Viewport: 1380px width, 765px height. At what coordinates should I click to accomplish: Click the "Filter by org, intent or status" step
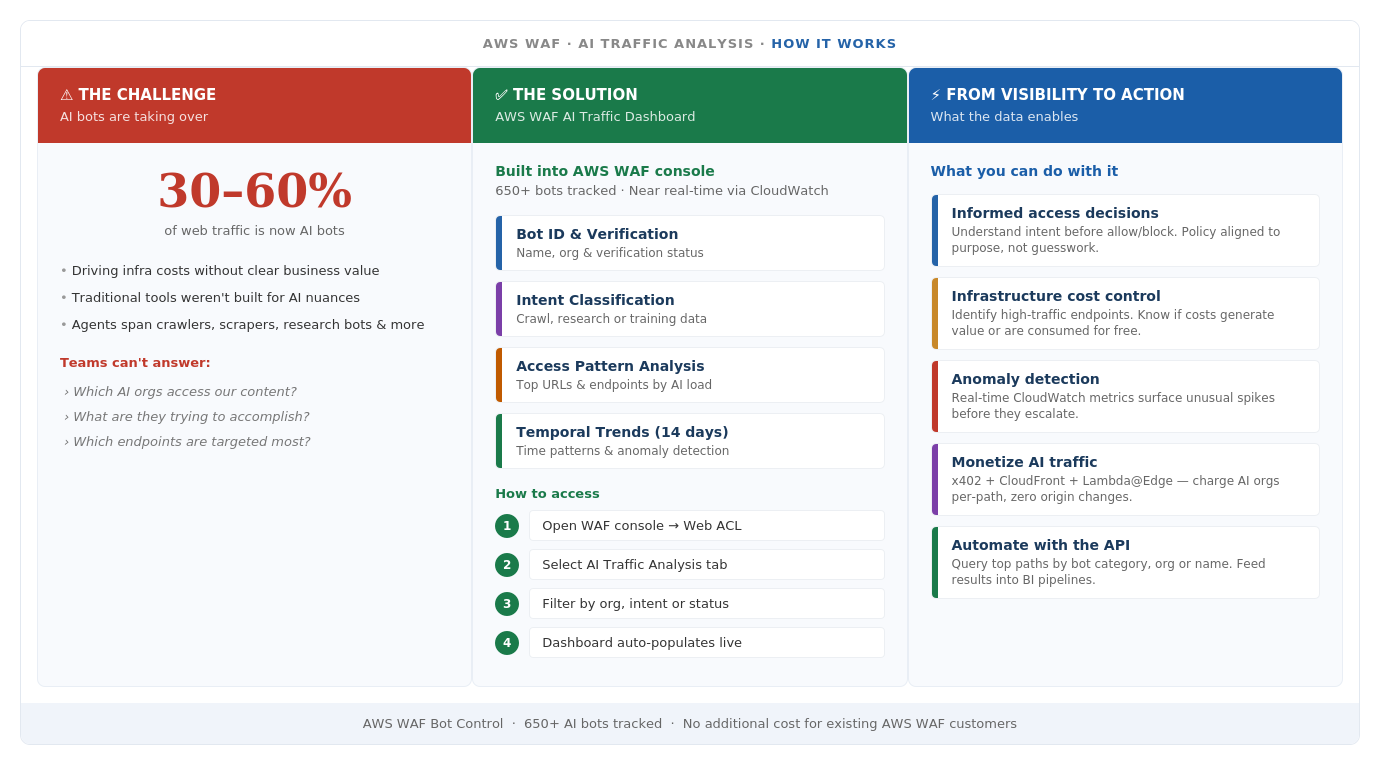tap(707, 604)
